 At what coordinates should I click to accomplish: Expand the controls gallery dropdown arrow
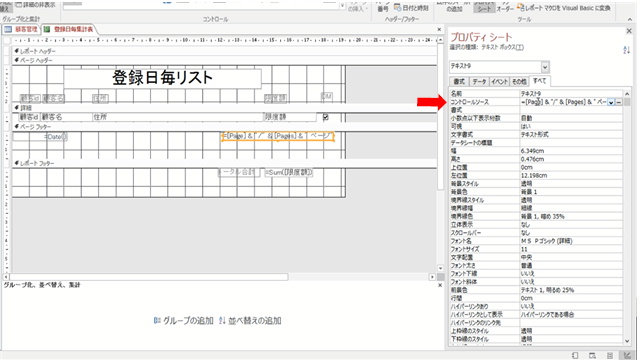342,6
